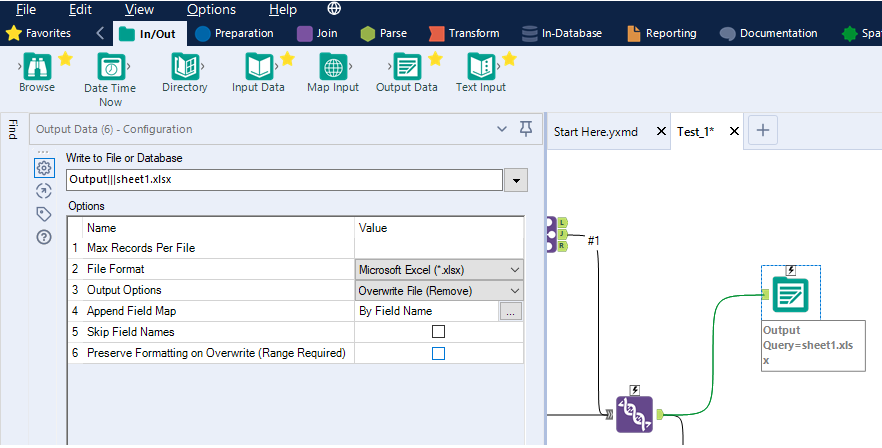Viewport: 882px width, 448px height.
Task: Enable Skip Field Names checkbox
Action: (438, 331)
